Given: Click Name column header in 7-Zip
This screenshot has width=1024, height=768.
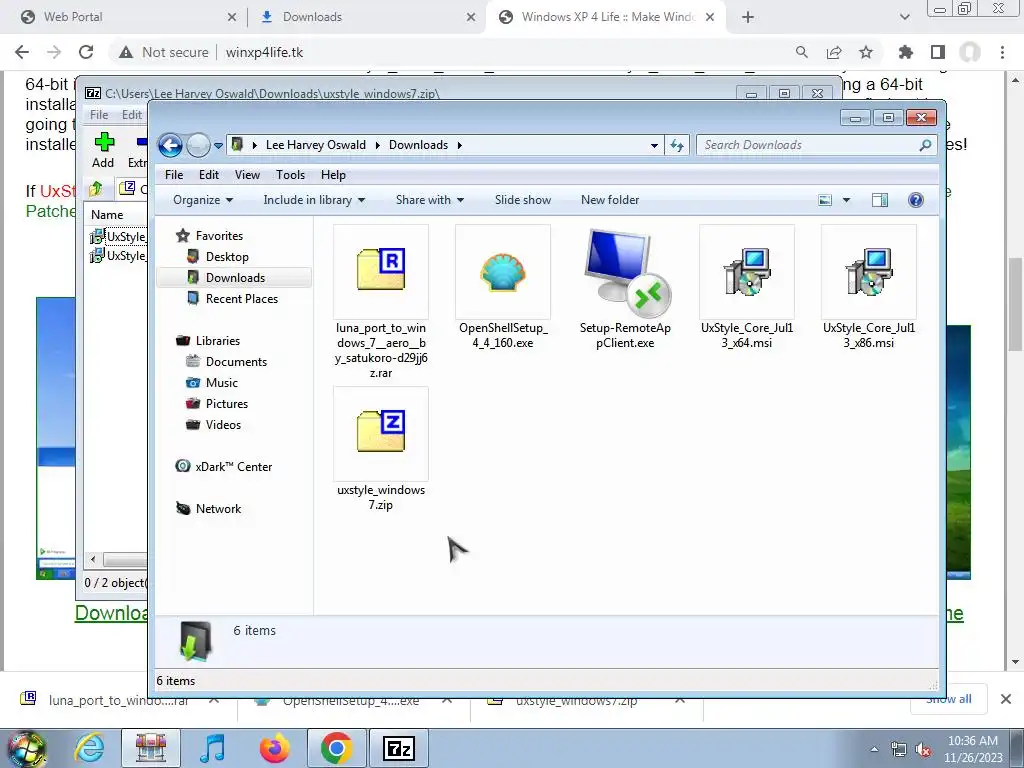Looking at the screenshot, I should (x=107, y=215).
